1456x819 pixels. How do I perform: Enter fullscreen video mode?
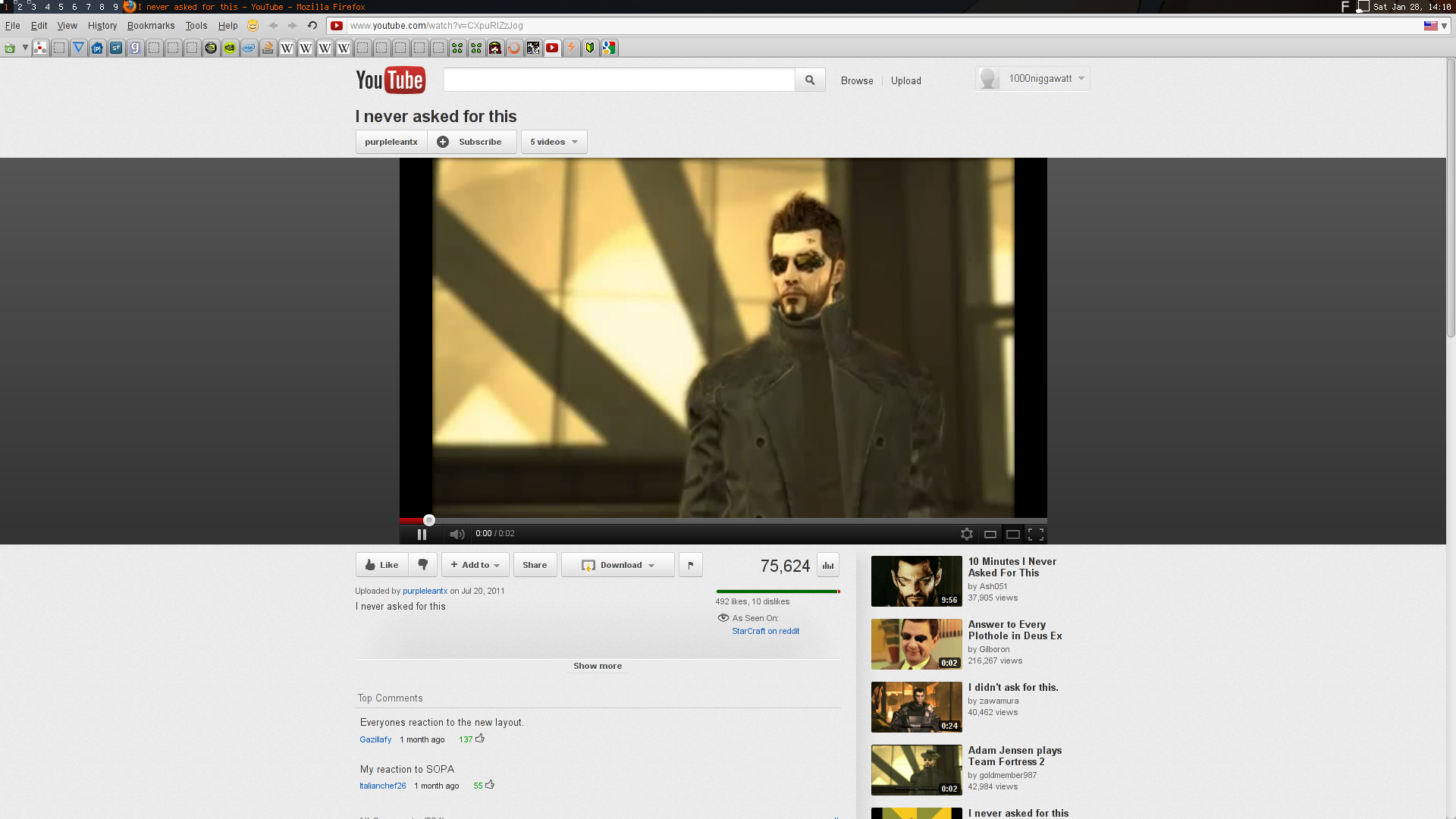tap(1036, 534)
